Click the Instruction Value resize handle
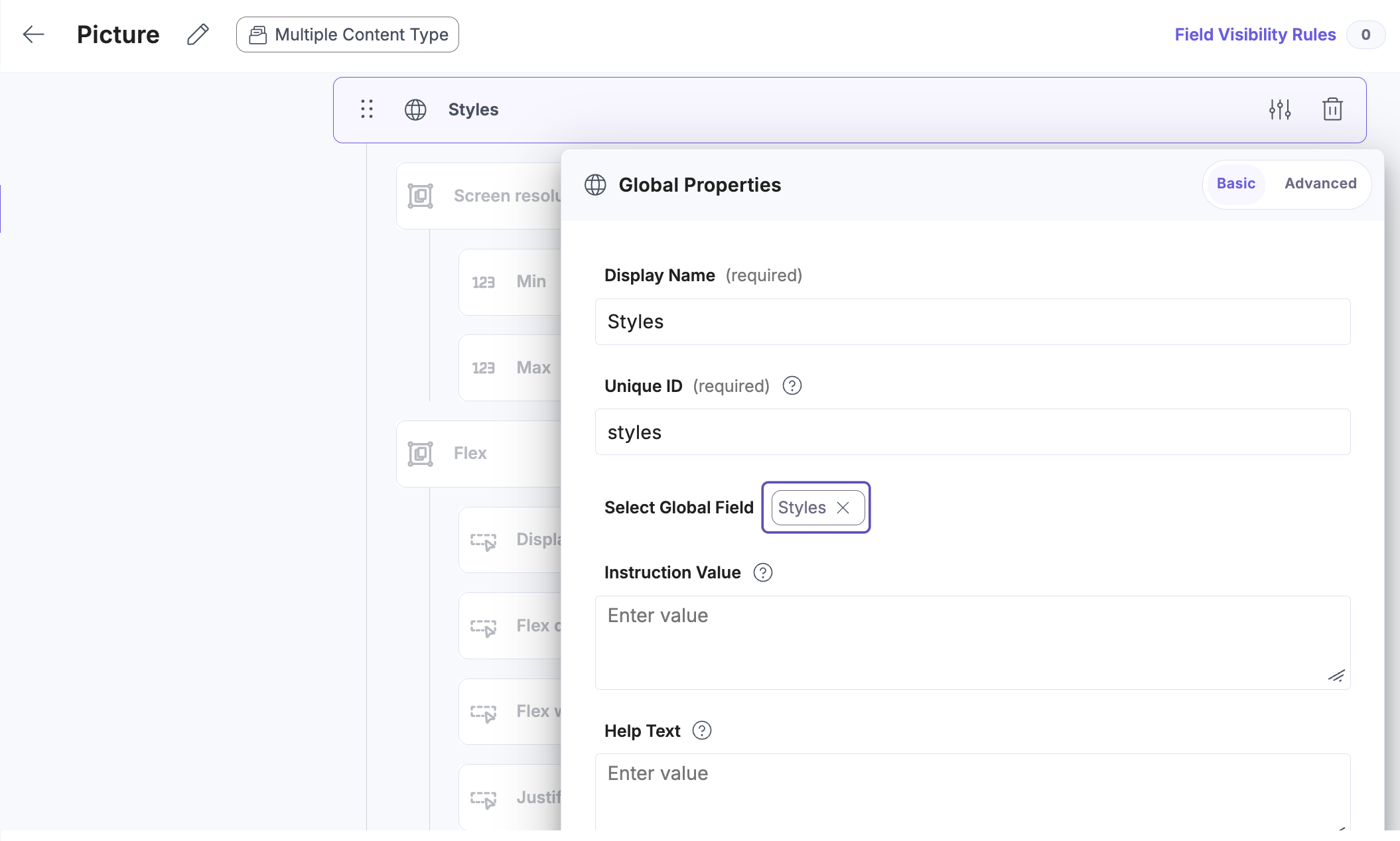1400x841 pixels. pos(1336,676)
